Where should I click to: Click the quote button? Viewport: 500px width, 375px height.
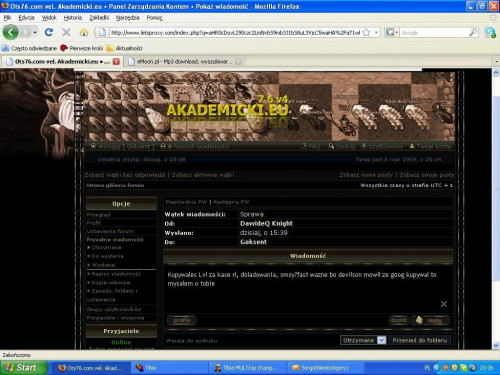(x=399, y=320)
